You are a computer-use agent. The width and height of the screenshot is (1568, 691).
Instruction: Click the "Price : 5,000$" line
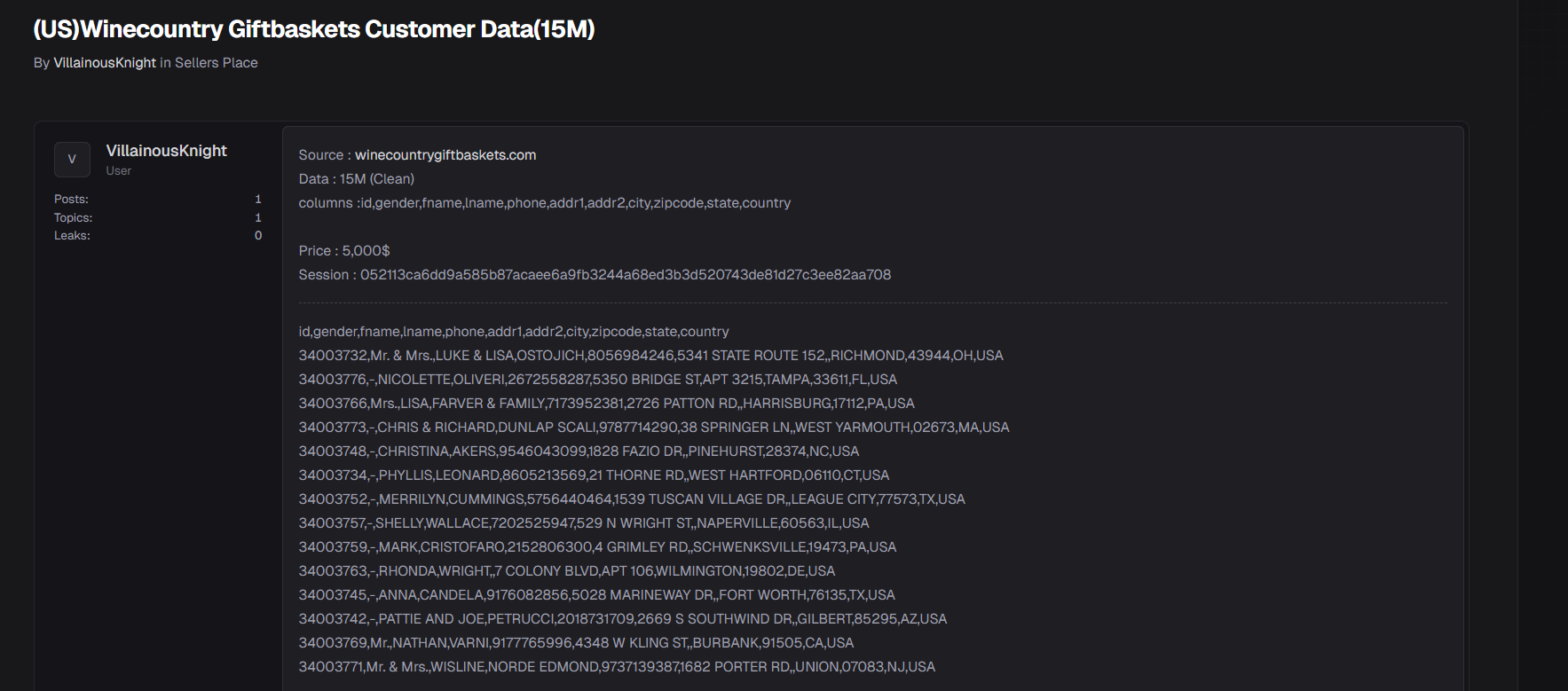pos(344,251)
